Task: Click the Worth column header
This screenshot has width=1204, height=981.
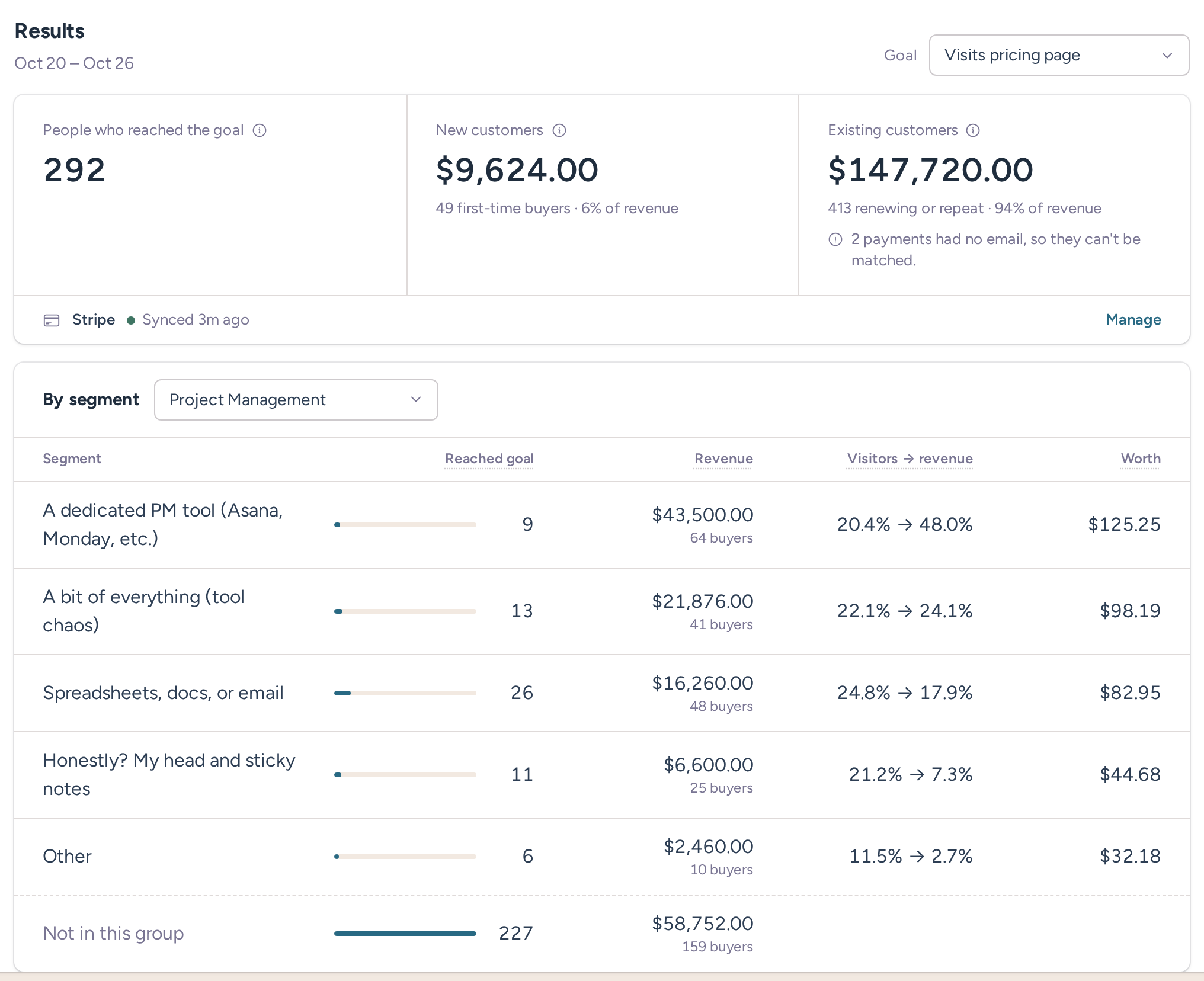Action: [x=1141, y=459]
